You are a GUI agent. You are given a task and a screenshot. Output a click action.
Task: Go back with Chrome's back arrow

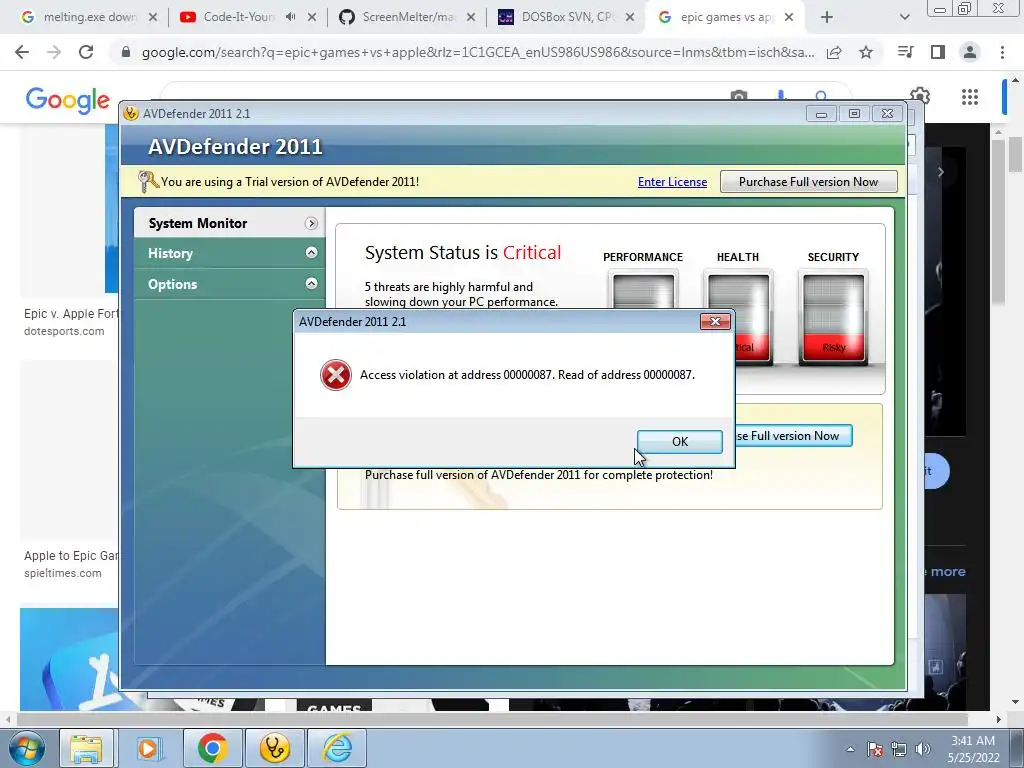coord(22,52)
